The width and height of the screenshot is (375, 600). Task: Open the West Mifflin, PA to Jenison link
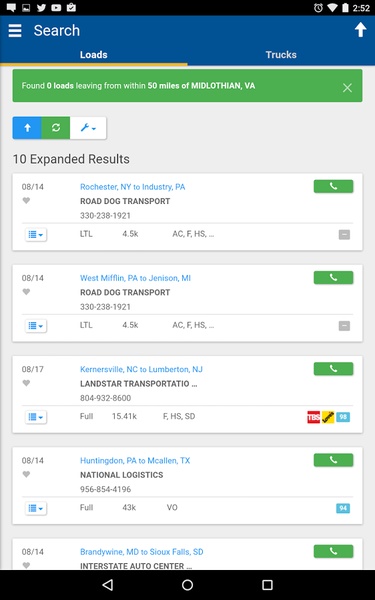[x=135, y=278]
